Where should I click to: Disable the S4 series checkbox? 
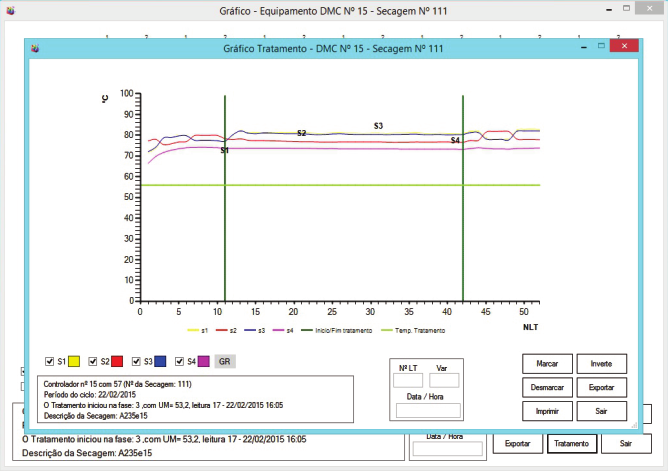click(178, 361)
